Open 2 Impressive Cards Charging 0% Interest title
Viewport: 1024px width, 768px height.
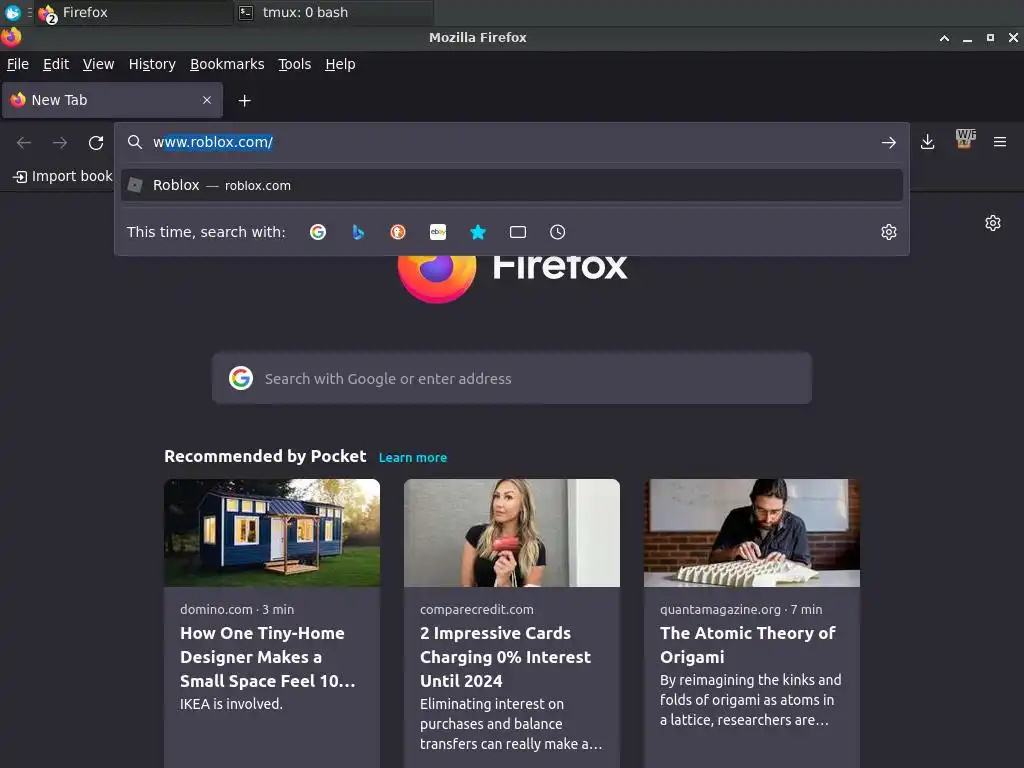tap(505, 657)
